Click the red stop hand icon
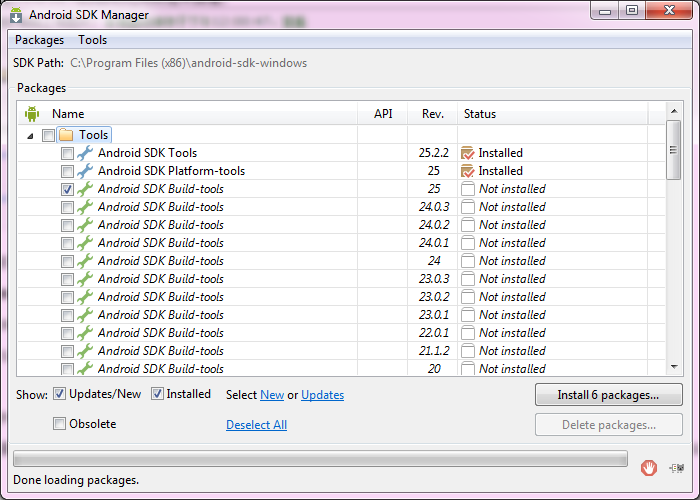The height and width of the screenshot is (500, 700). coord(649,468)
